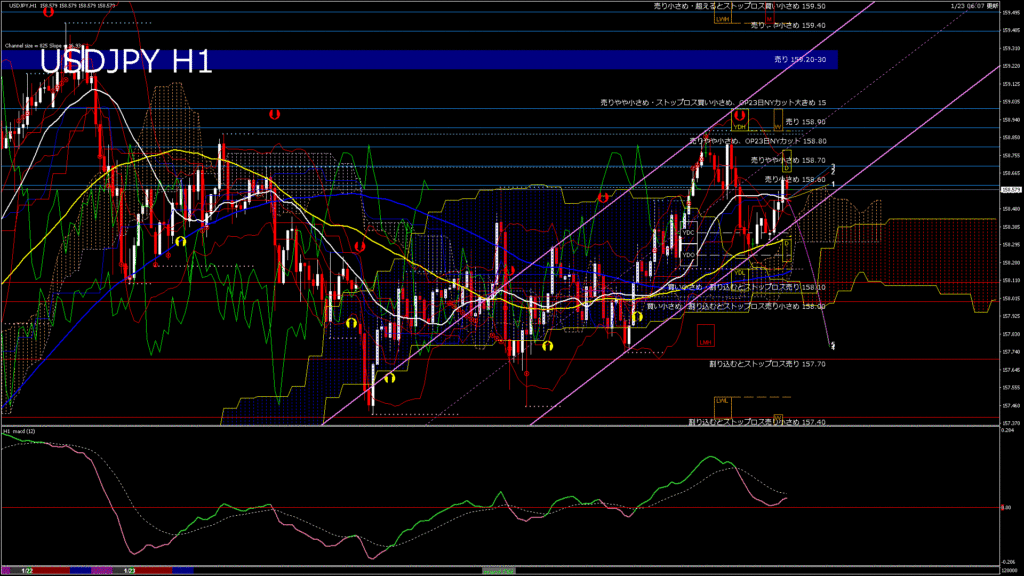Click the YDH marker box

point(740,127)
